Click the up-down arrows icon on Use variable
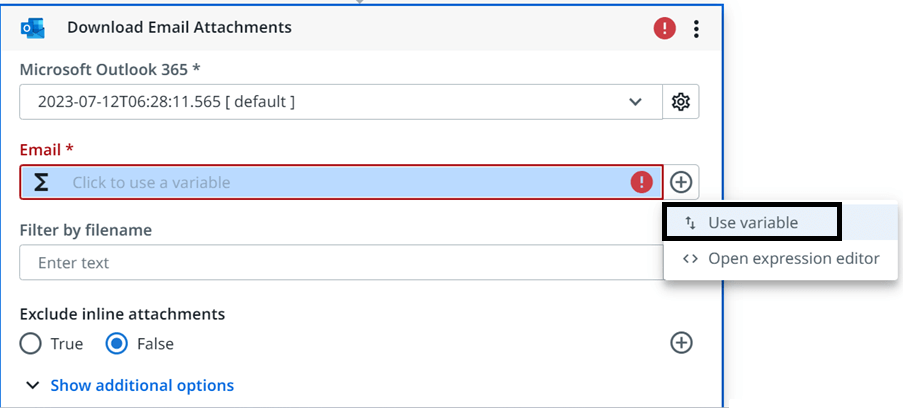 click(690, 223)
